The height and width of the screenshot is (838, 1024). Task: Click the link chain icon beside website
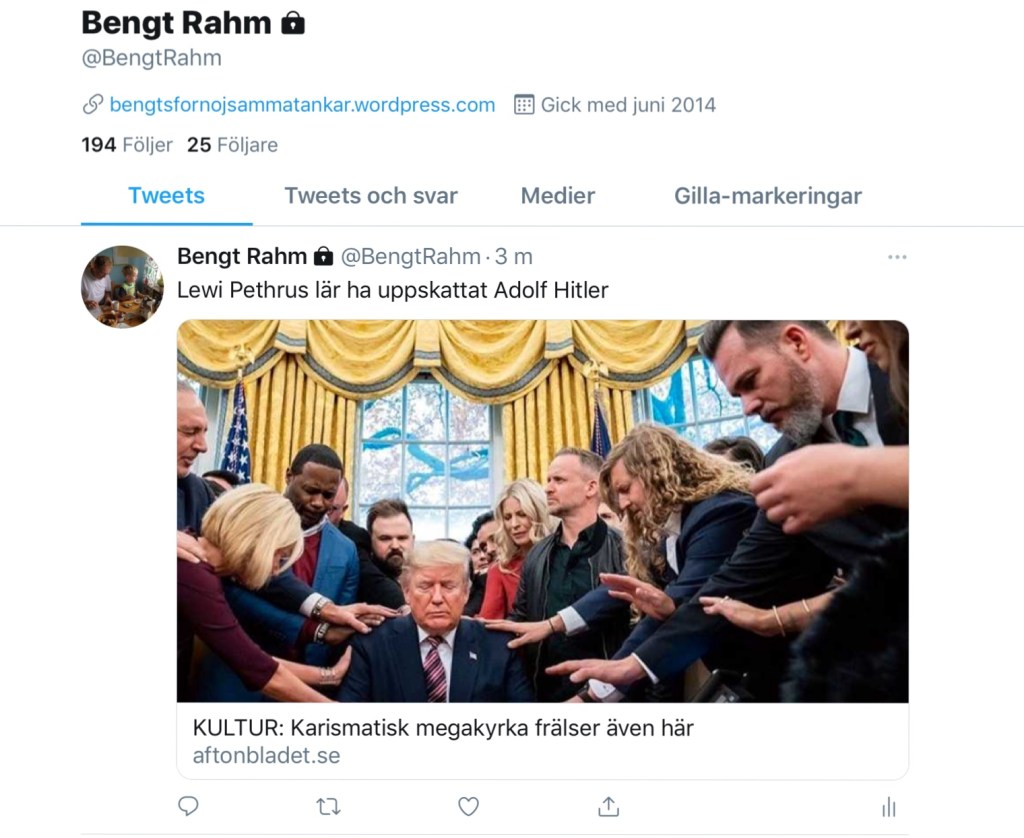pyautogui.click(x=93, y=104)
